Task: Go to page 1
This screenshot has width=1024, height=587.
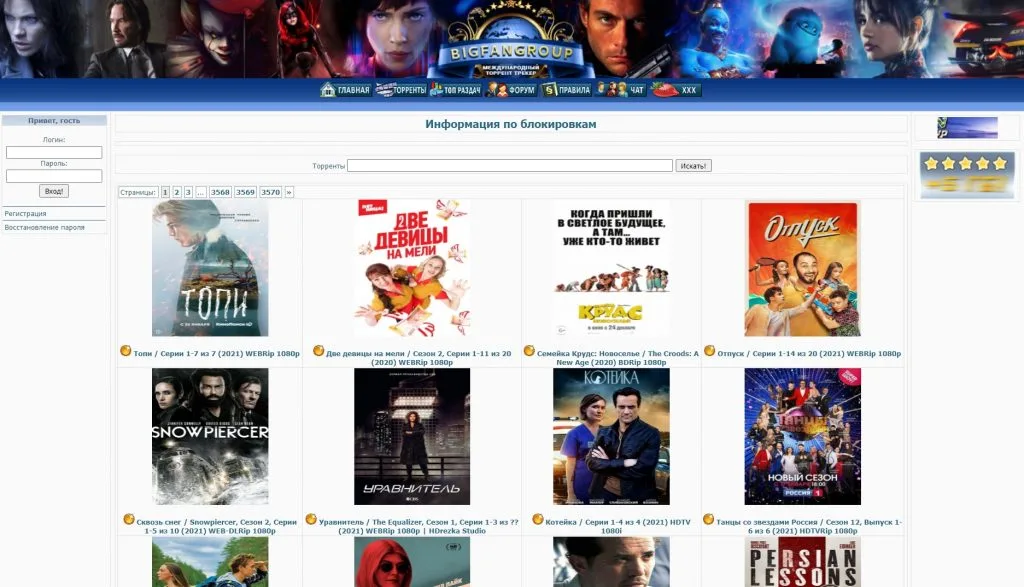Action: (x=165, y=192)
